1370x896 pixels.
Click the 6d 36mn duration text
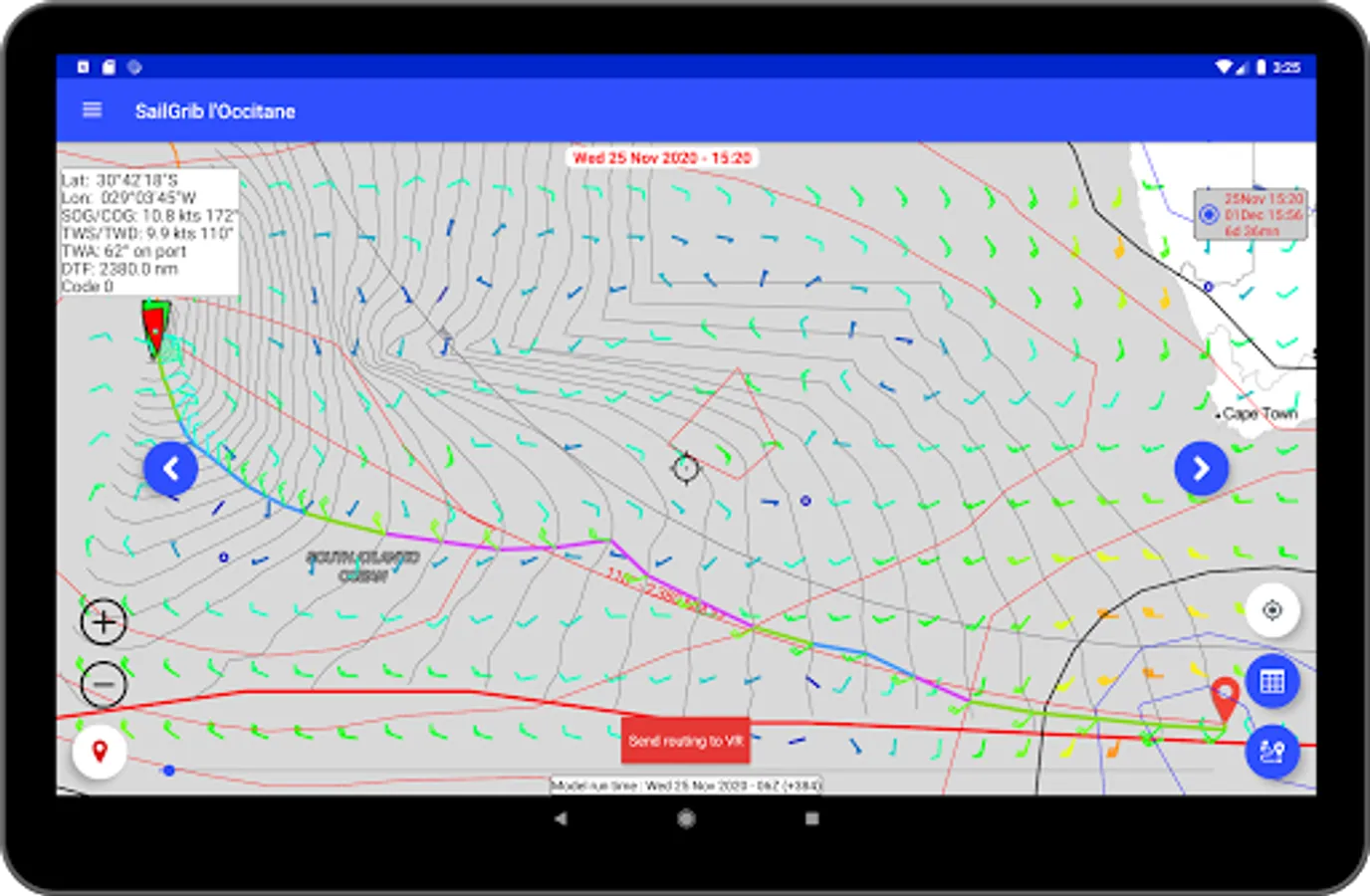coord(1252,231)
